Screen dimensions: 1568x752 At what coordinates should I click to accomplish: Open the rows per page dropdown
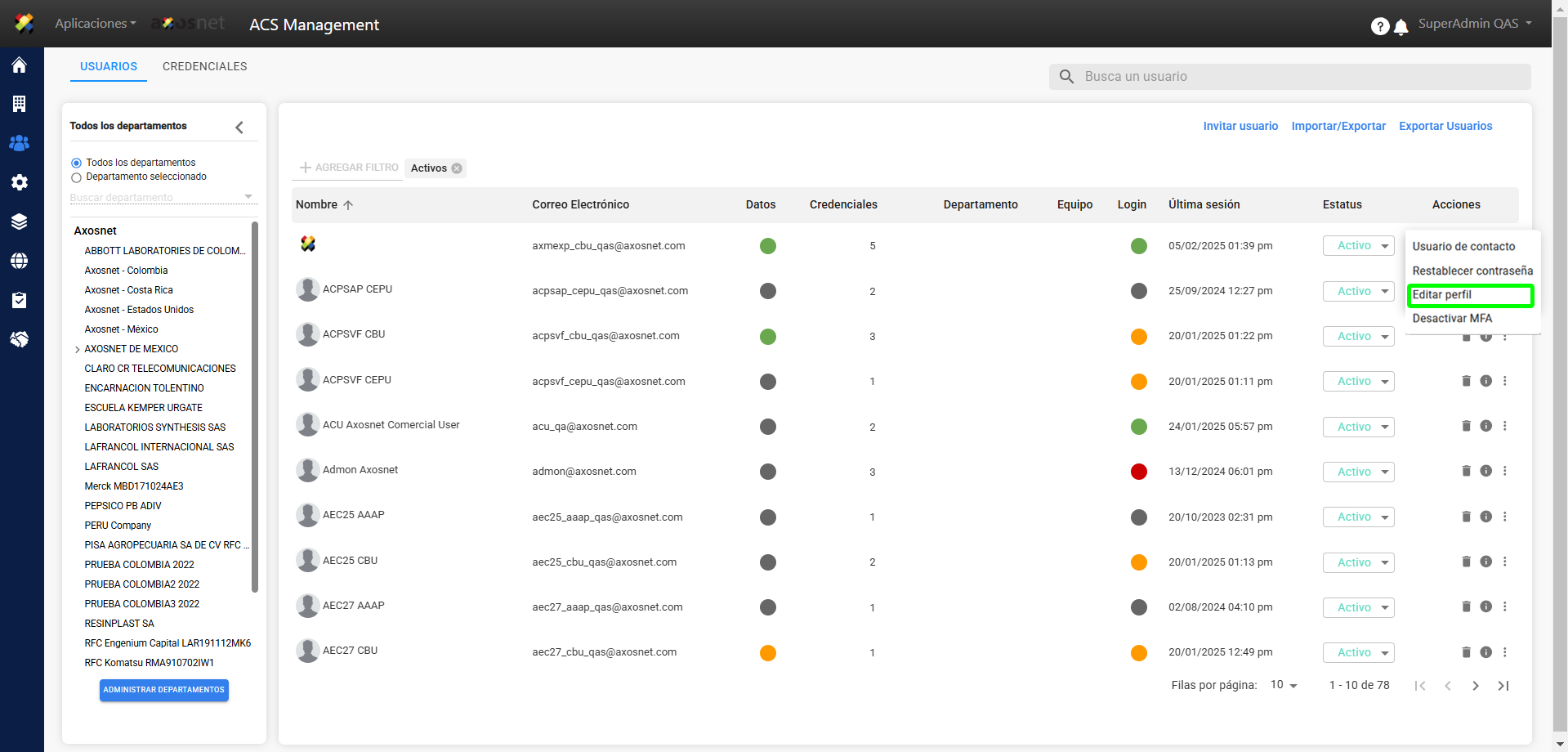point(1284,685)
